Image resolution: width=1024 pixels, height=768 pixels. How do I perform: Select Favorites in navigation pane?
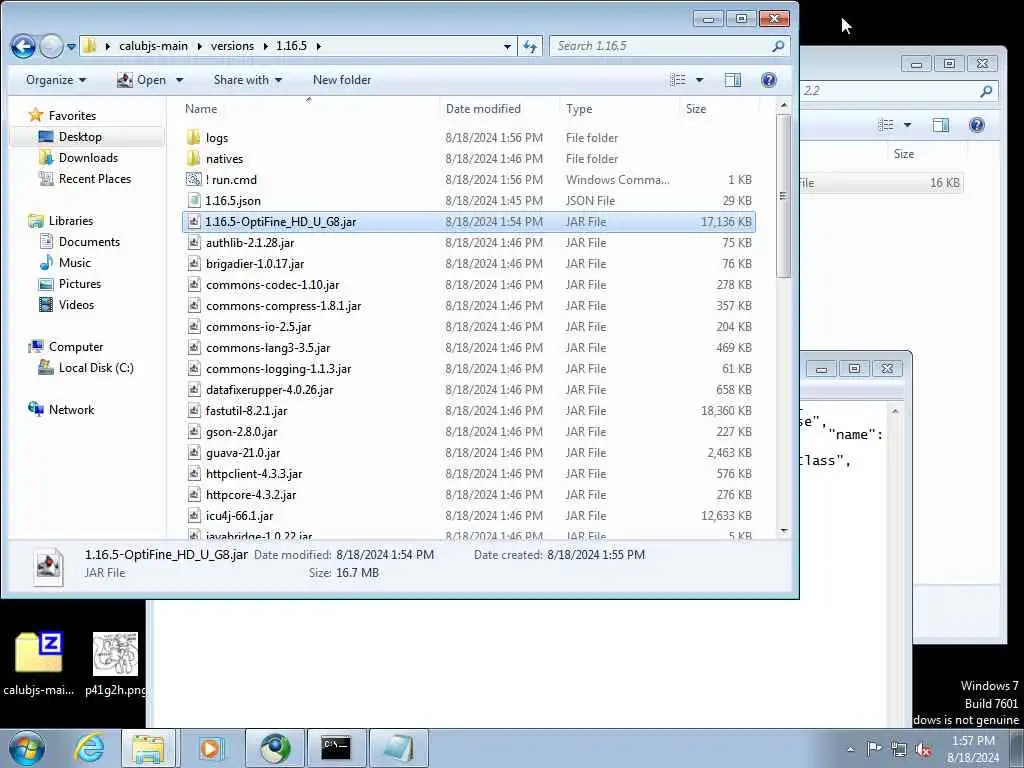[x=72, y=116]
